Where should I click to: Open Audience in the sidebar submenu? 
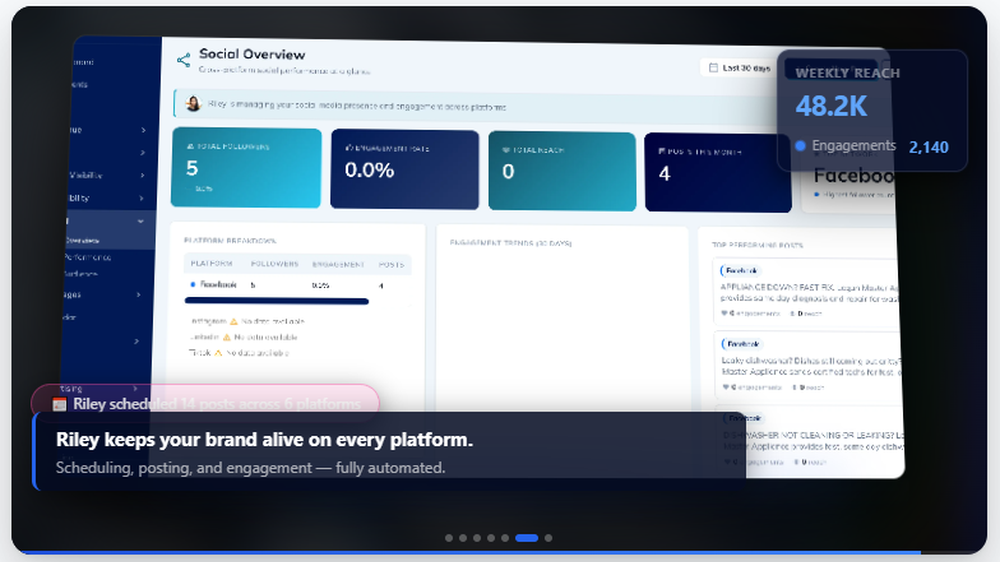click(x=80, y=274)
